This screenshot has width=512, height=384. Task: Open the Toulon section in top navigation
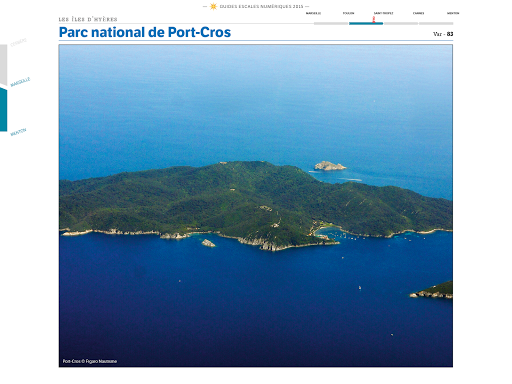348,13
